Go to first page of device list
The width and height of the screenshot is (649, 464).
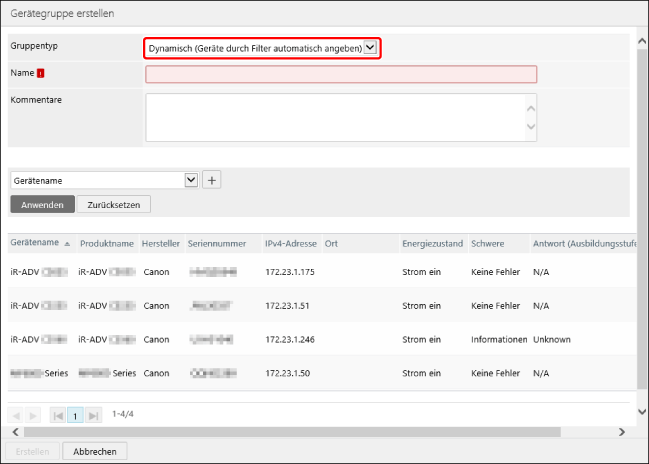point(58,414)
